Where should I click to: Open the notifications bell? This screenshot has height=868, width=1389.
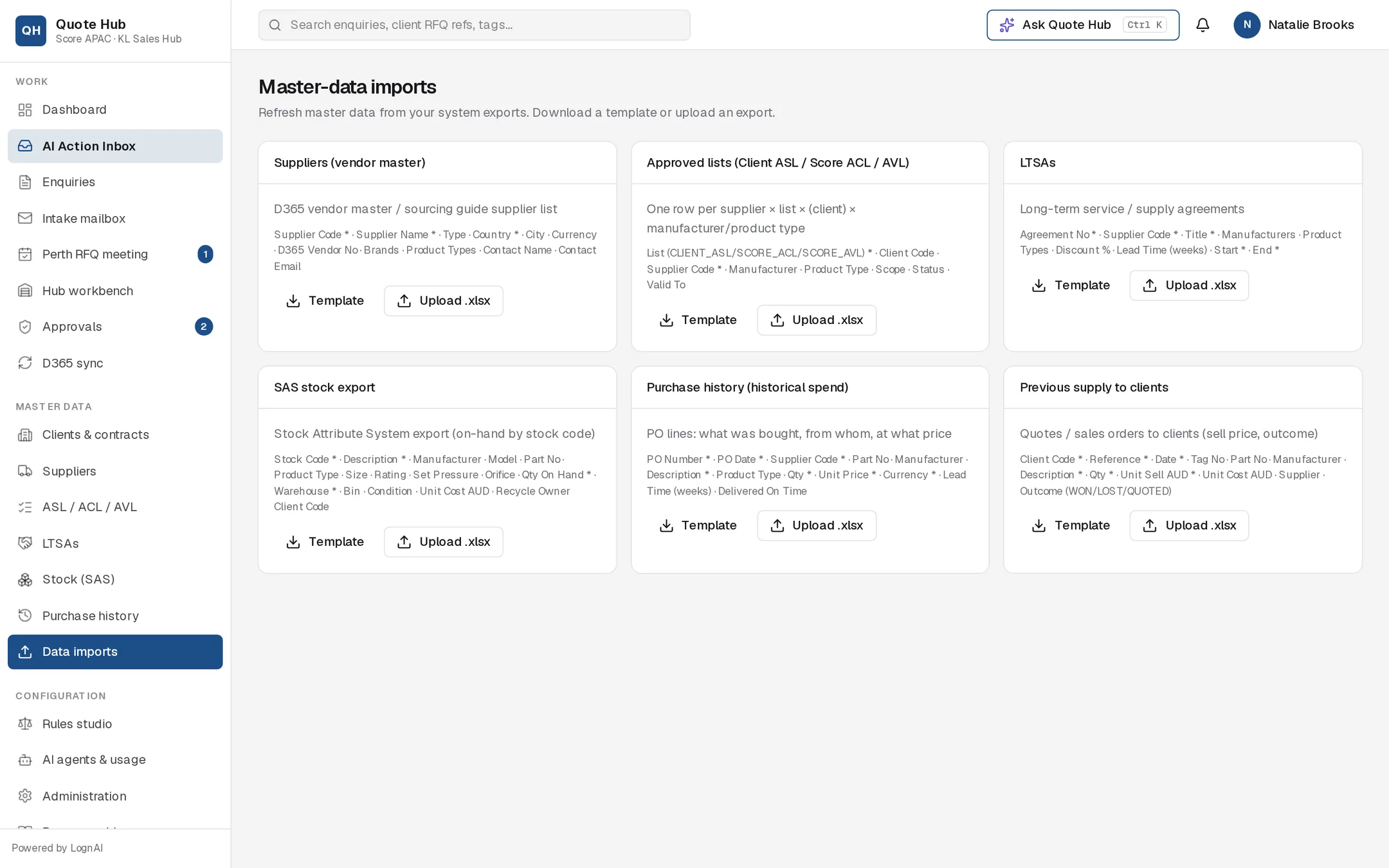[x=1203, y=25]
